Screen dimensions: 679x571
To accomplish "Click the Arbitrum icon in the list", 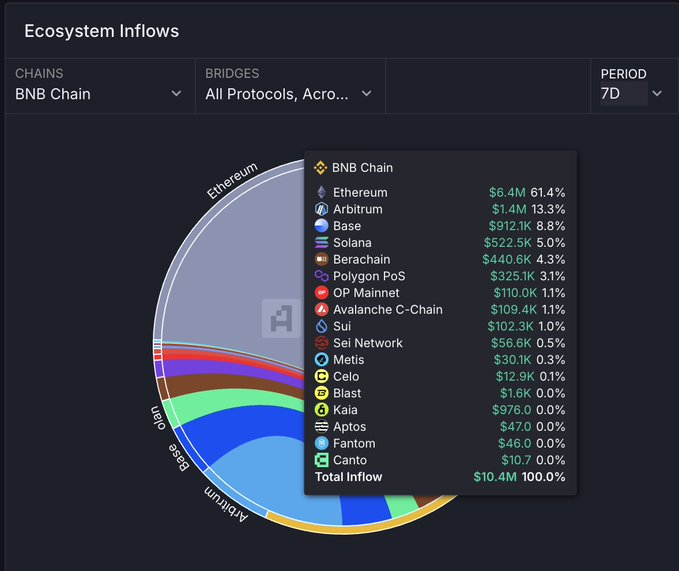I will coord(321,209).
